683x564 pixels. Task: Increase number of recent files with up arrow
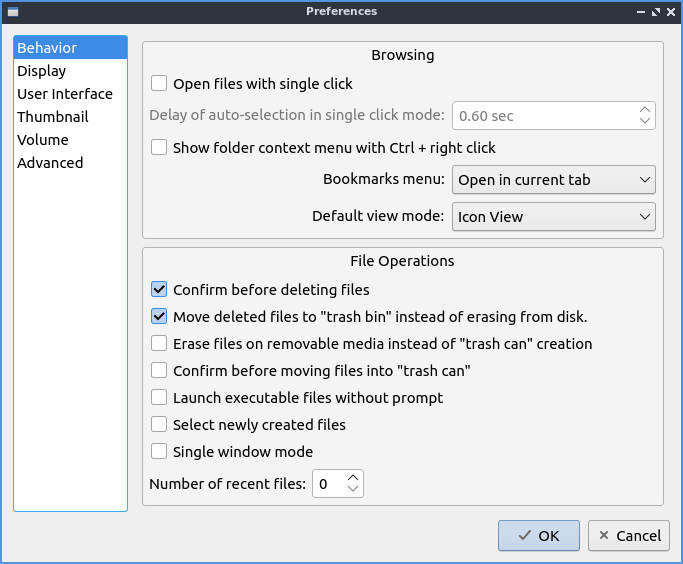pos(353,479)
